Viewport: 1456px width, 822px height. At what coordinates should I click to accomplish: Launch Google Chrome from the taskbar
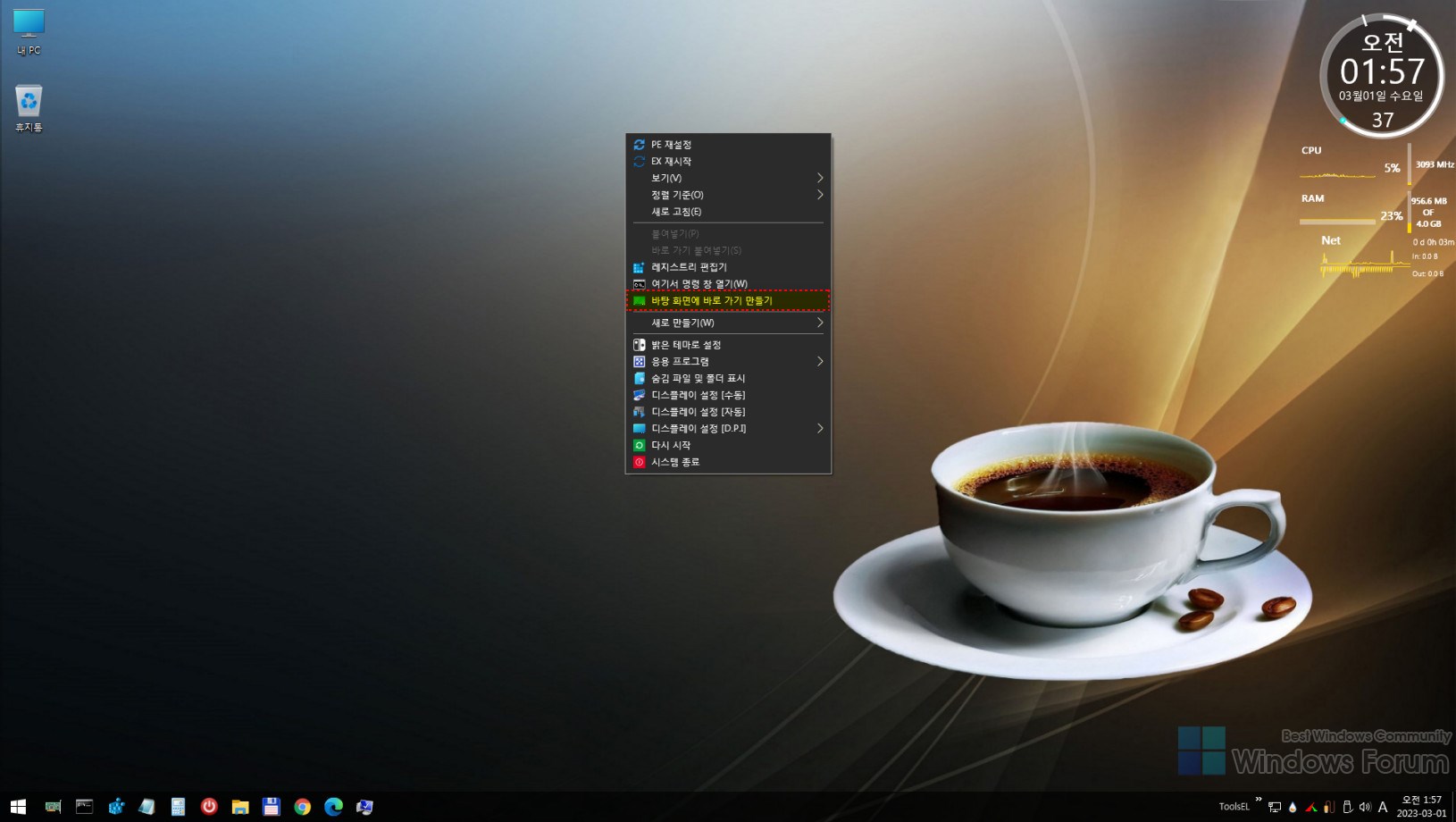click(x=303, y=807)
